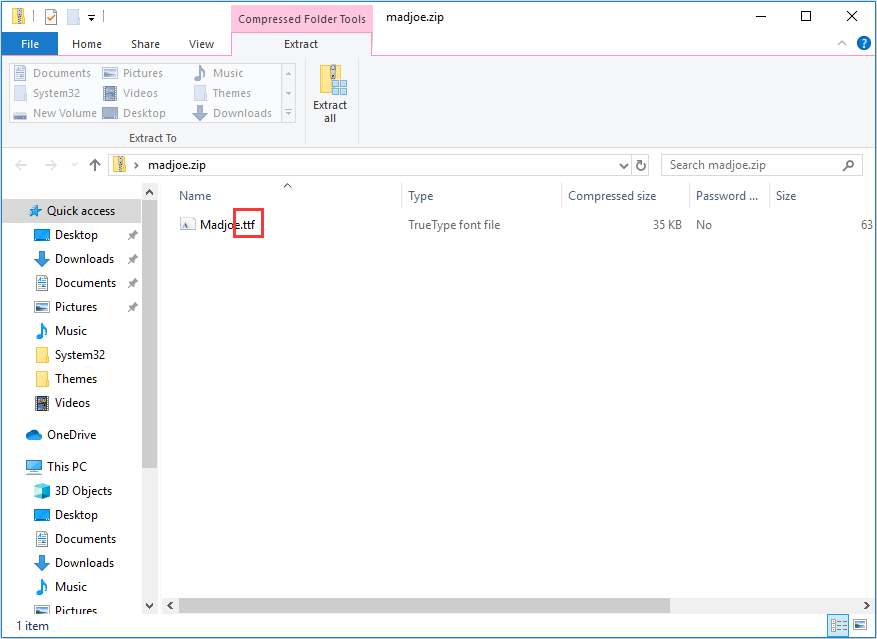Go up one folder level
877x639 pixels.
(x=95, y=165)
